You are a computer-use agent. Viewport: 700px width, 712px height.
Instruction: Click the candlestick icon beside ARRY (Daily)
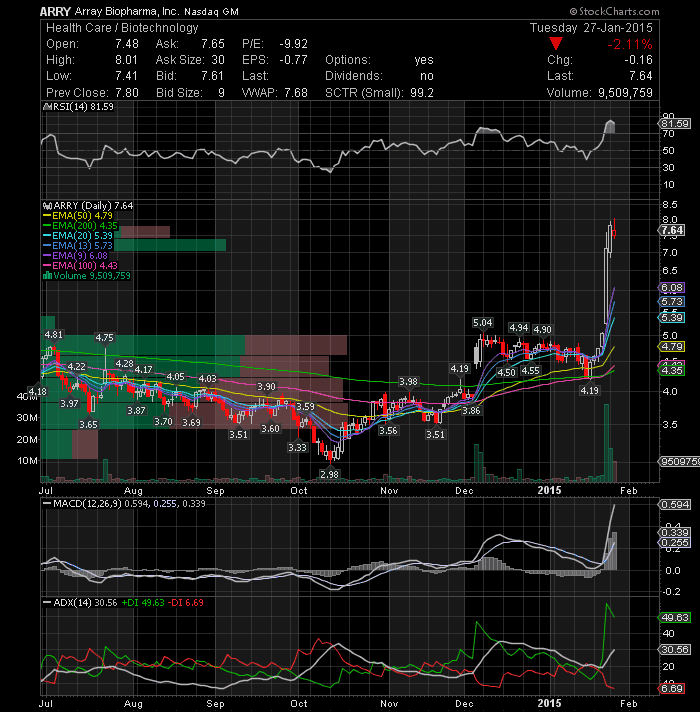(x=48, y=206)
